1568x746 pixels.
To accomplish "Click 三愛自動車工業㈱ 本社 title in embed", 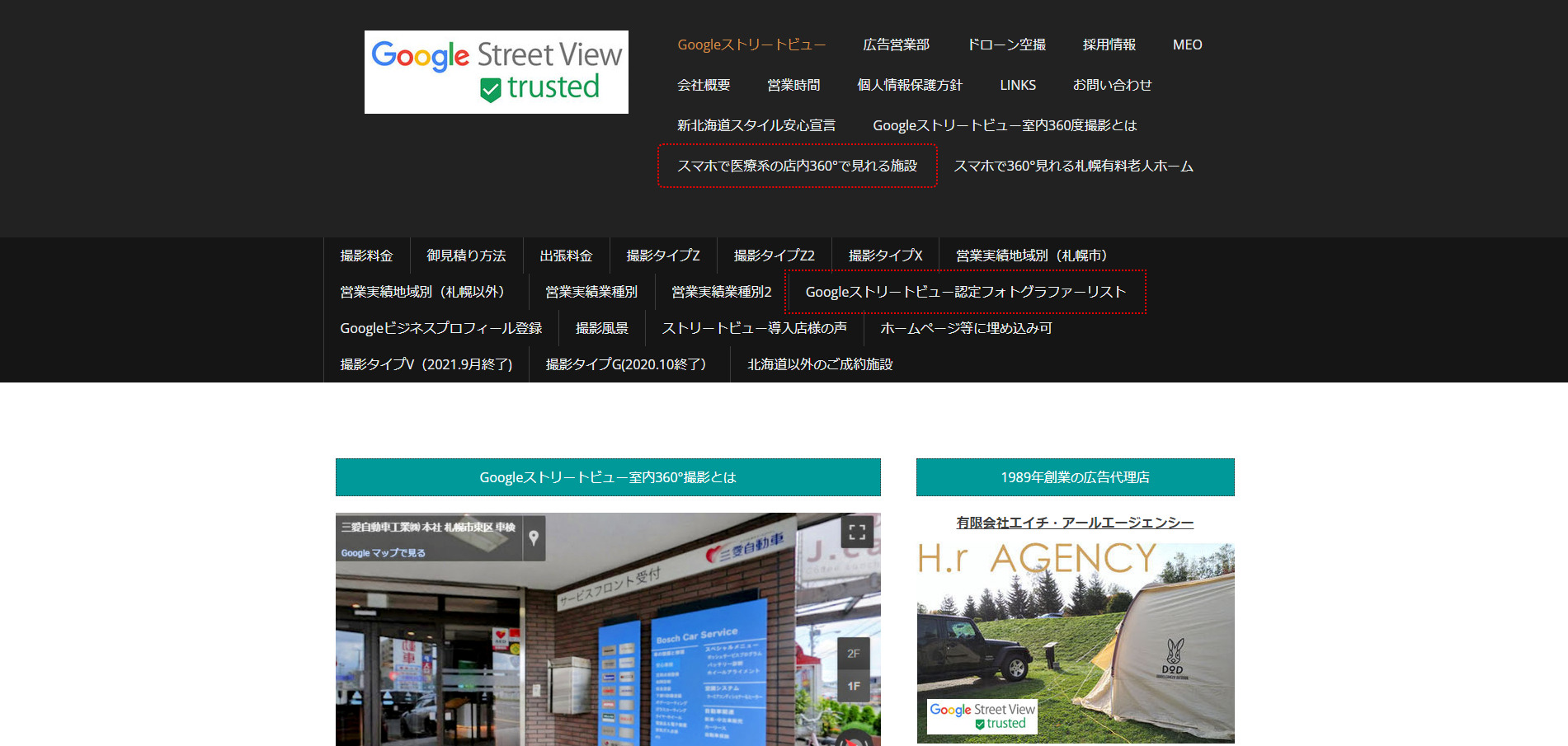I will pyautogui.click(x=428, y=528).
